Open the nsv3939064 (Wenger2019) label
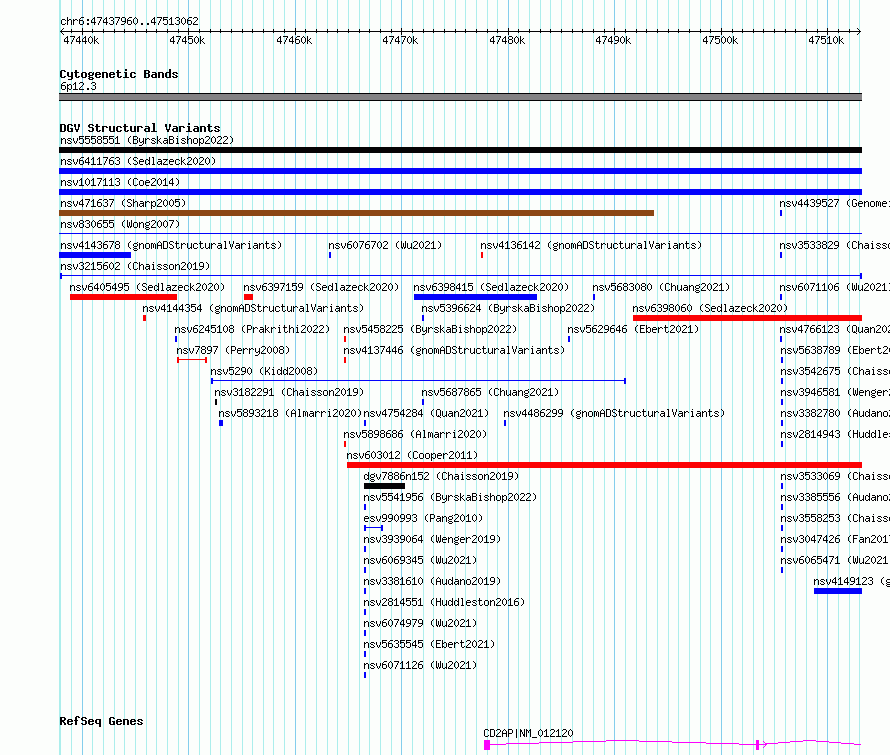 point(432,539)
